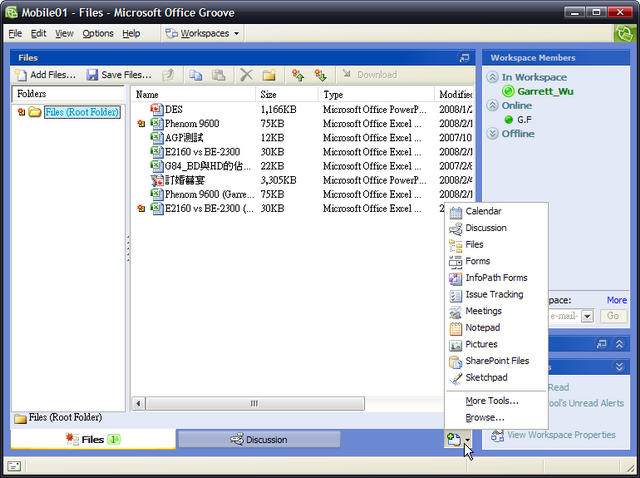Collapse the Online members group
640x478 pixels.
click(x=493, y=105)
